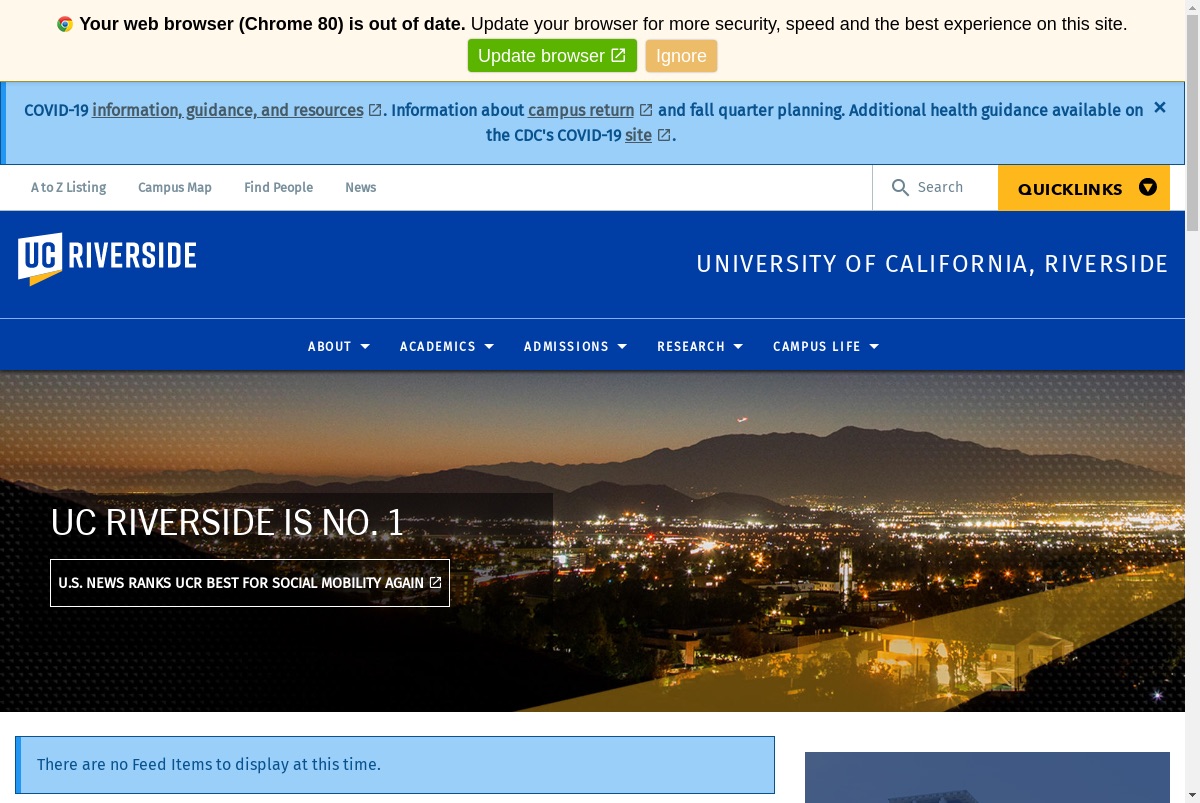Open the News link

(360, 187)
